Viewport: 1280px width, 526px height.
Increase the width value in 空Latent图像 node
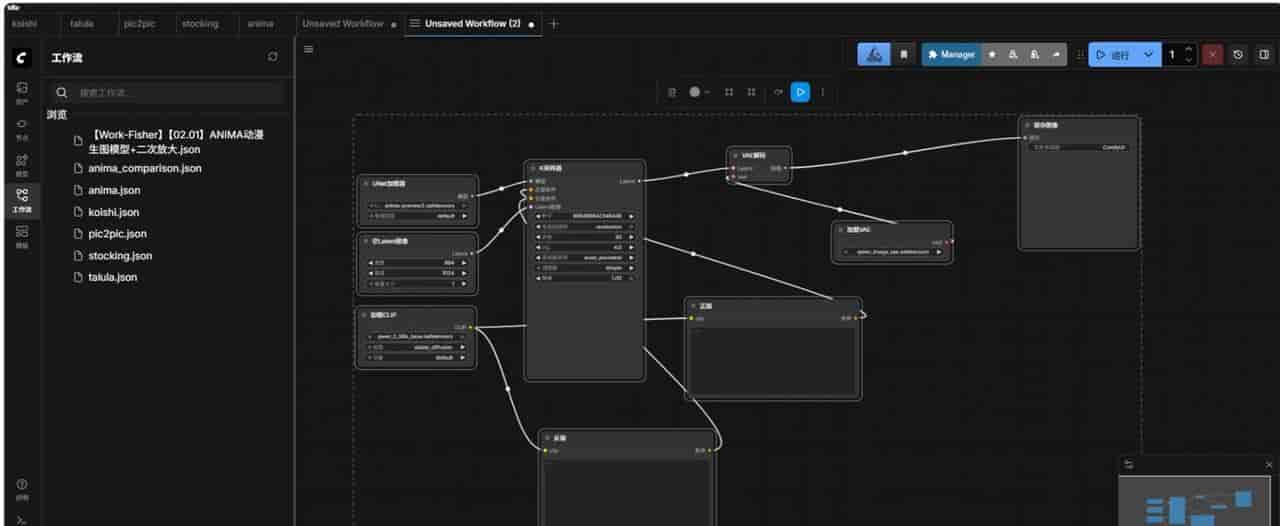[463, 263]
